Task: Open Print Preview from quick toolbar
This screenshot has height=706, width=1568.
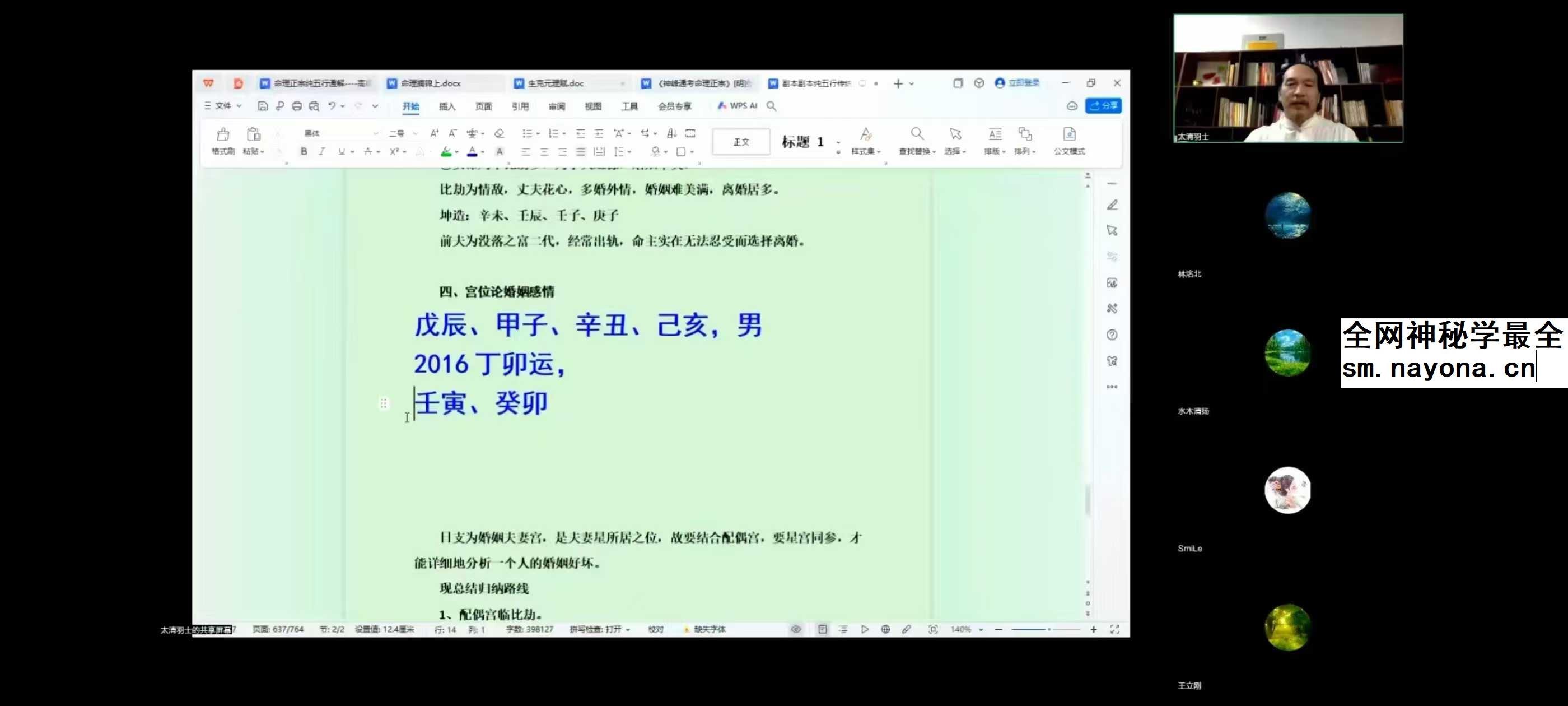Action: click(314, 106)
